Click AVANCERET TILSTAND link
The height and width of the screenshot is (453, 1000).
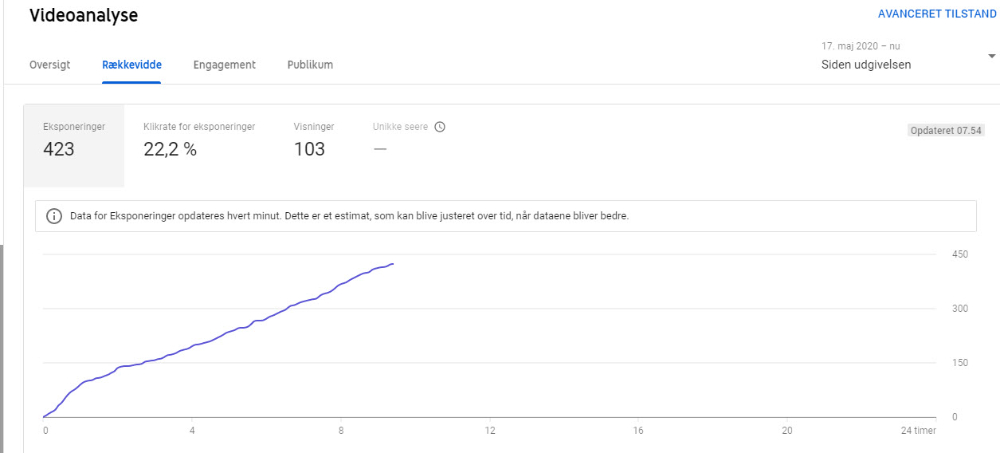tap(938, 14)
